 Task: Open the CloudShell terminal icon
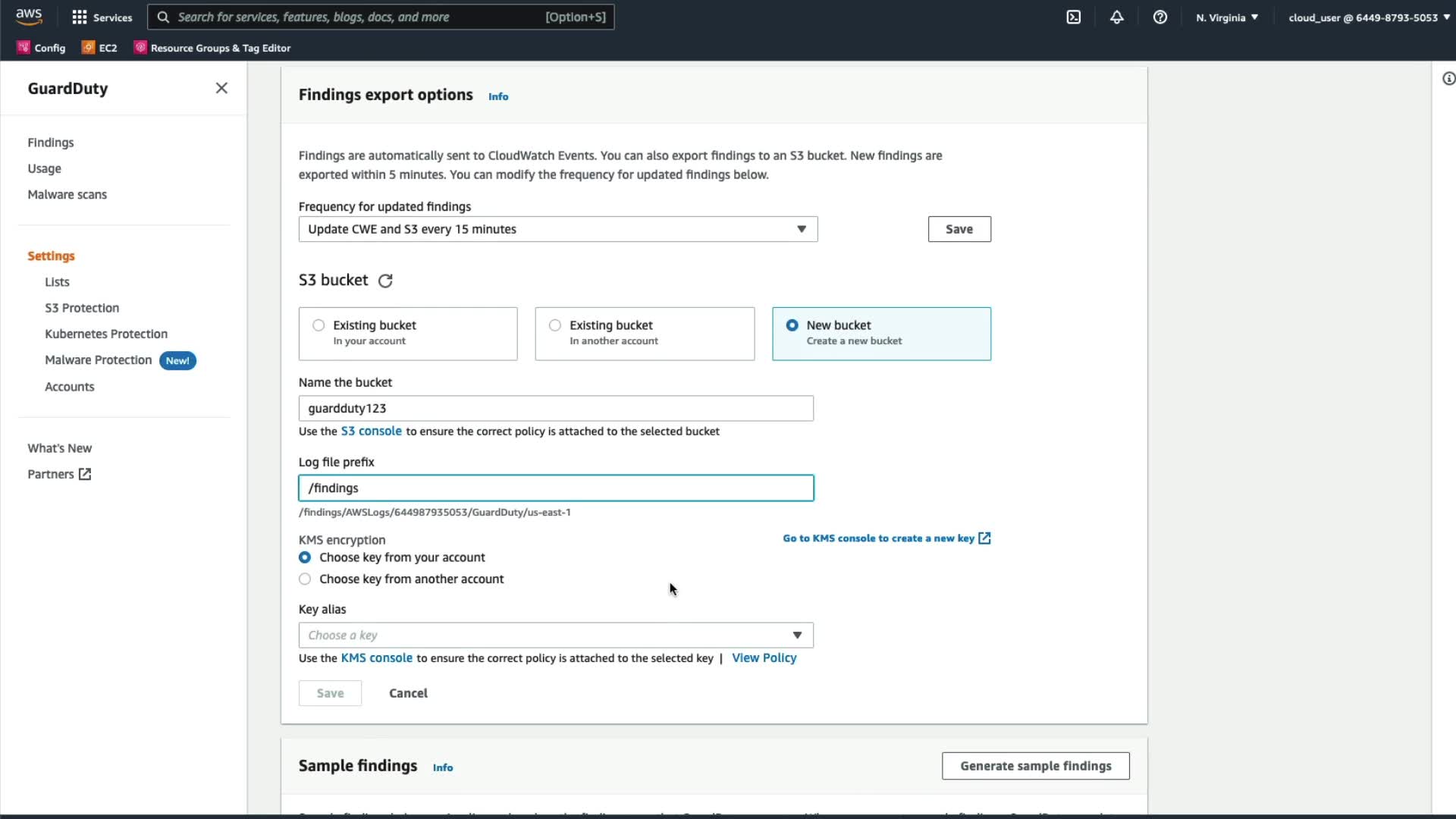(x=1074, y=17)
